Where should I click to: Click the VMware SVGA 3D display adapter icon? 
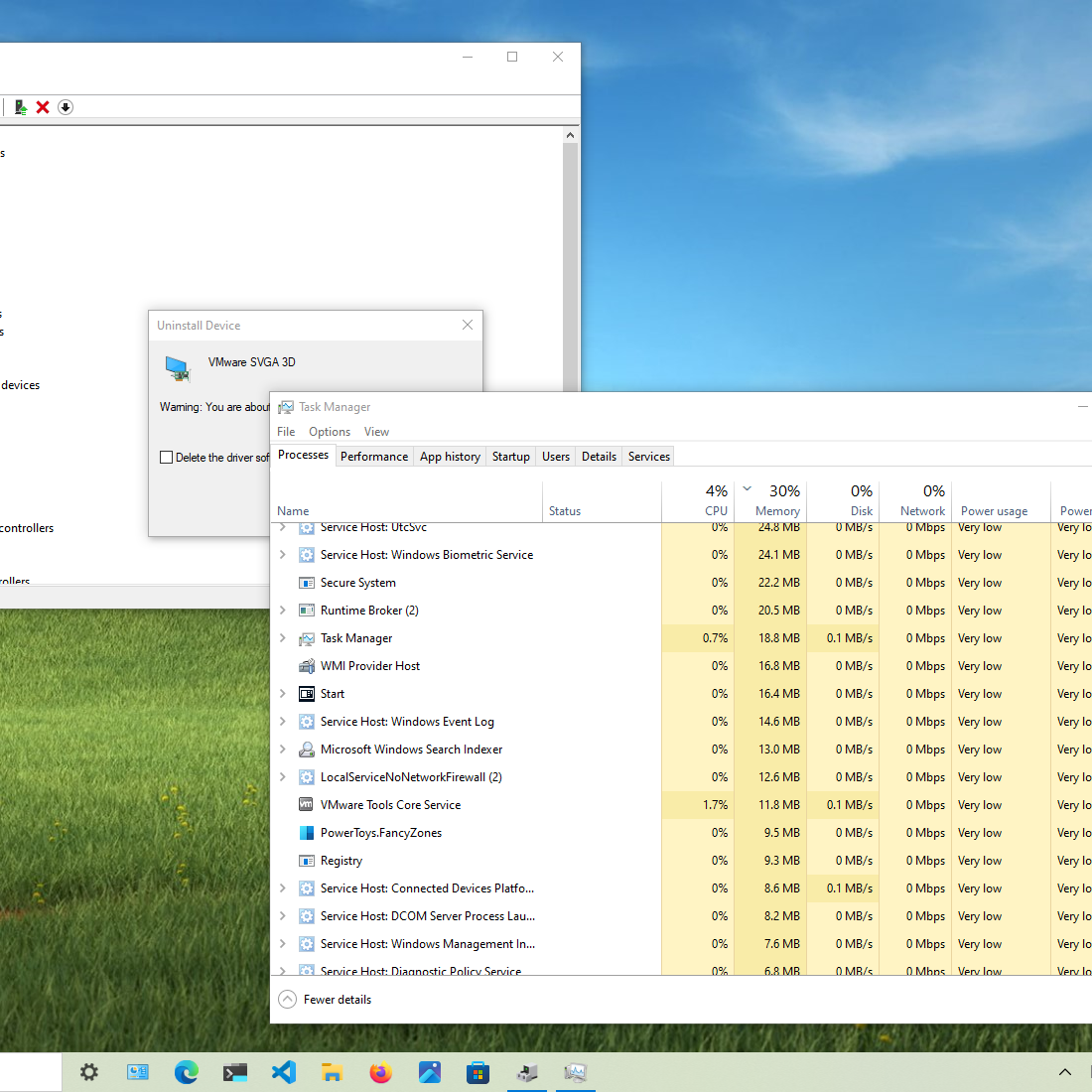click(x=178, y=368)
